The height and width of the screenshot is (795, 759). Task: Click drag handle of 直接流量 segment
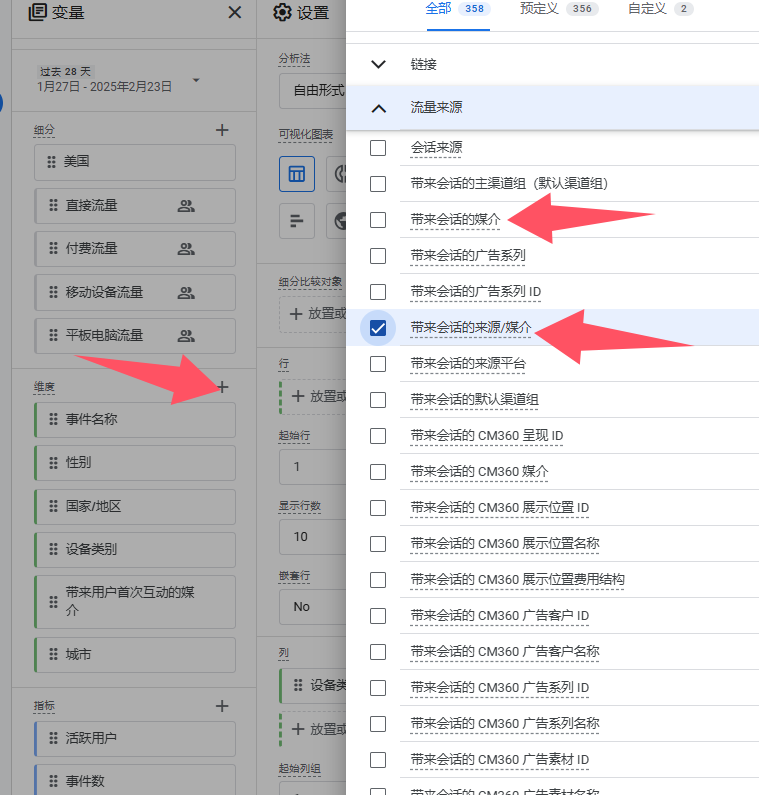[53, 205]
